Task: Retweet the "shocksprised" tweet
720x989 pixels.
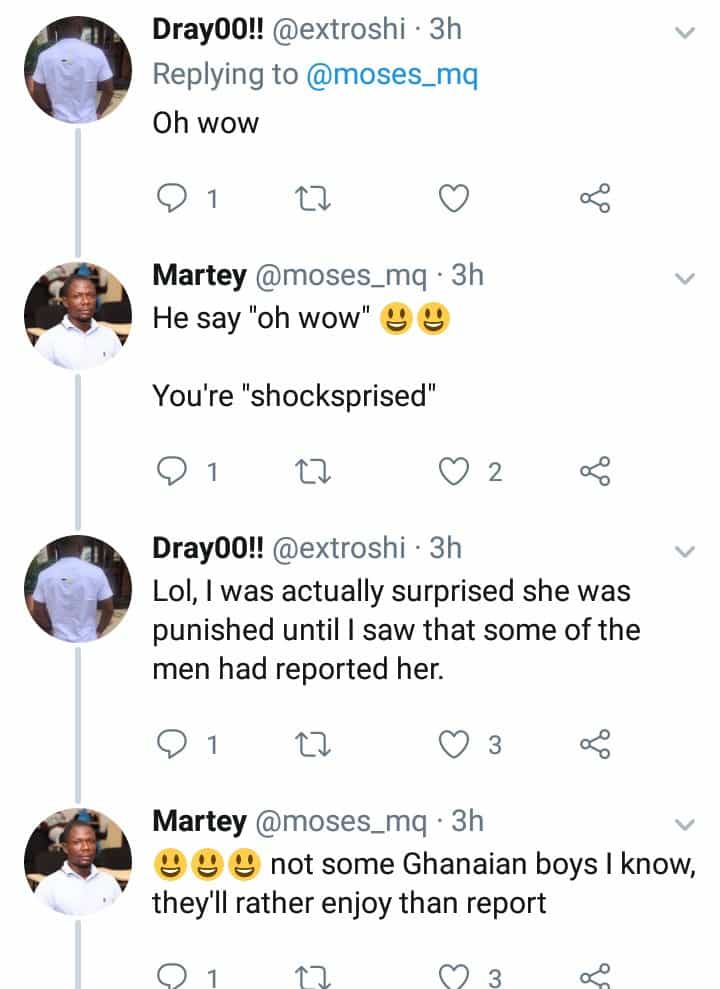Action: pos(315,472)
